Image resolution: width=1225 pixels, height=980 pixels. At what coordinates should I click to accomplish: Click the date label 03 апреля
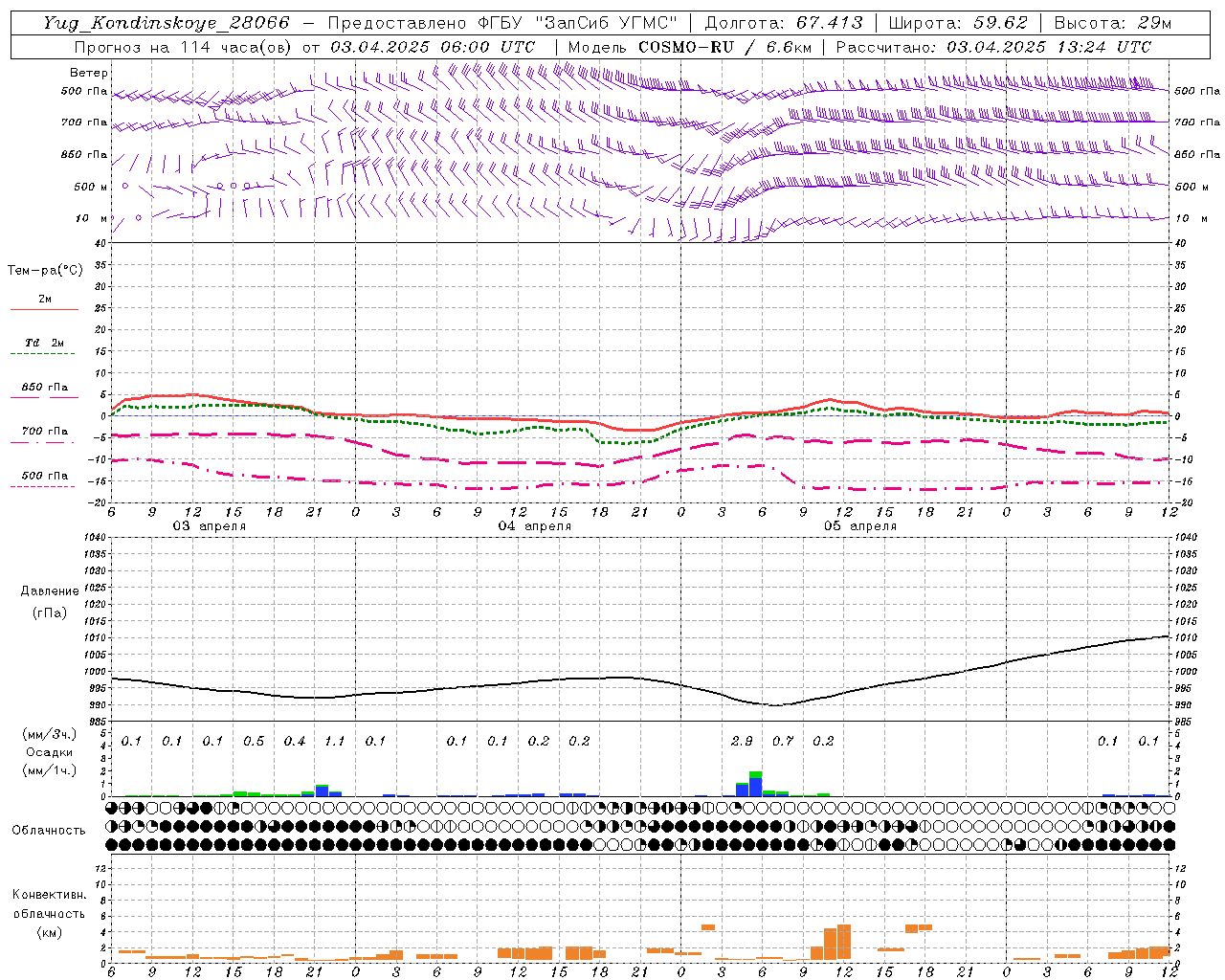209,526
